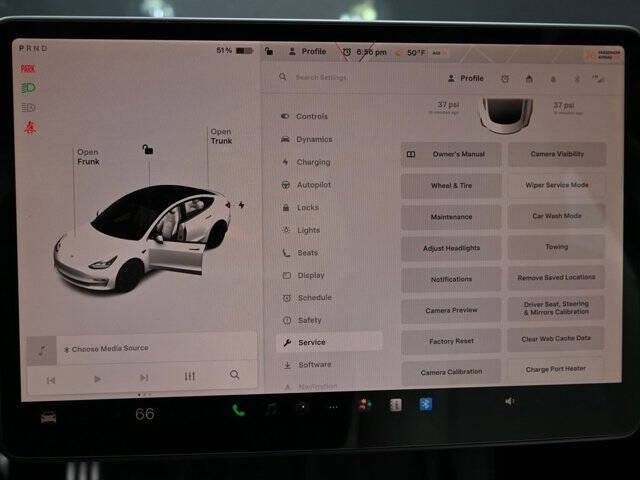Tap the Factory Reset button

pyautogui.click(x=451, y=341)
